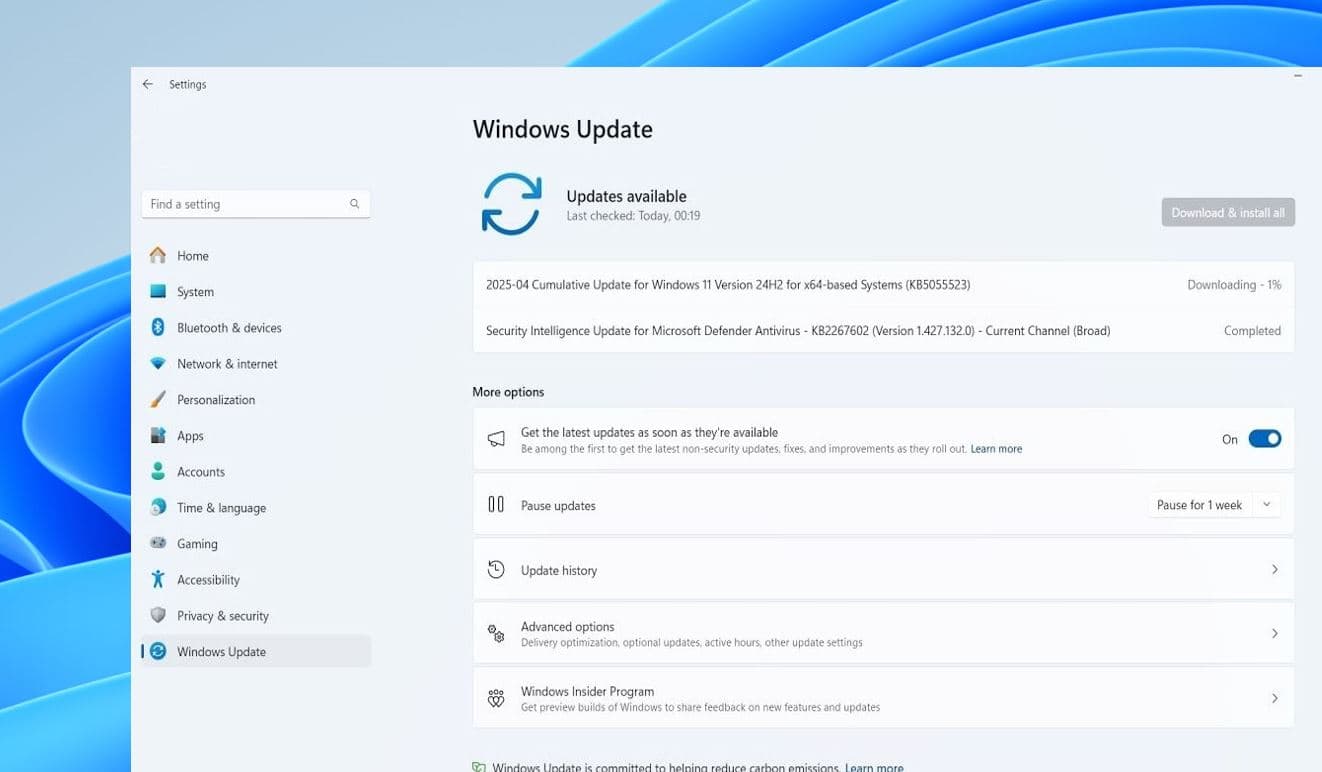The image size is (1322, 772).
Task: Click the magnifier icon in the search box
Action: [x=354, y=204]
